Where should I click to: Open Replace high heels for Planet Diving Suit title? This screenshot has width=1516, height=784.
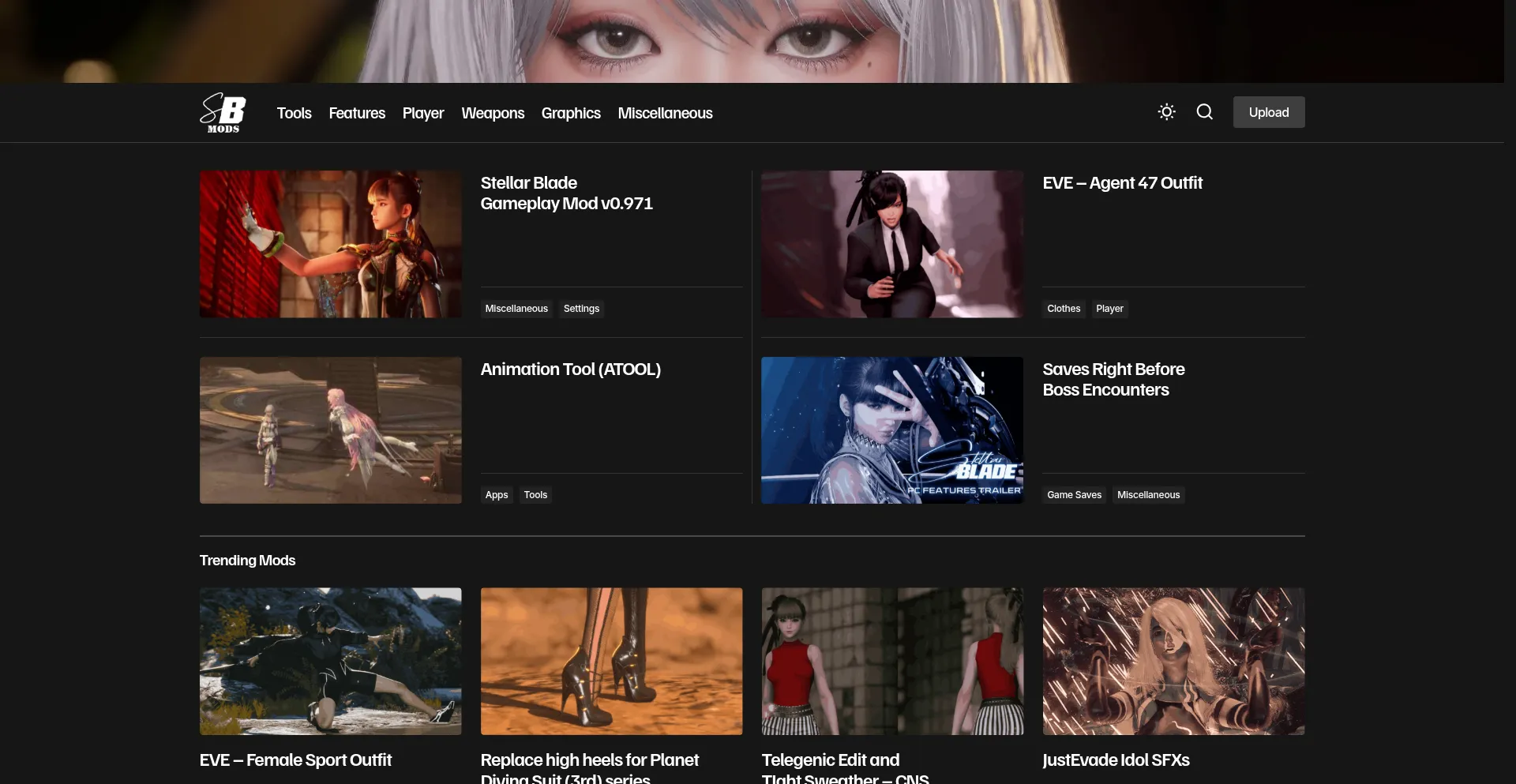click(x=589, y=767)
